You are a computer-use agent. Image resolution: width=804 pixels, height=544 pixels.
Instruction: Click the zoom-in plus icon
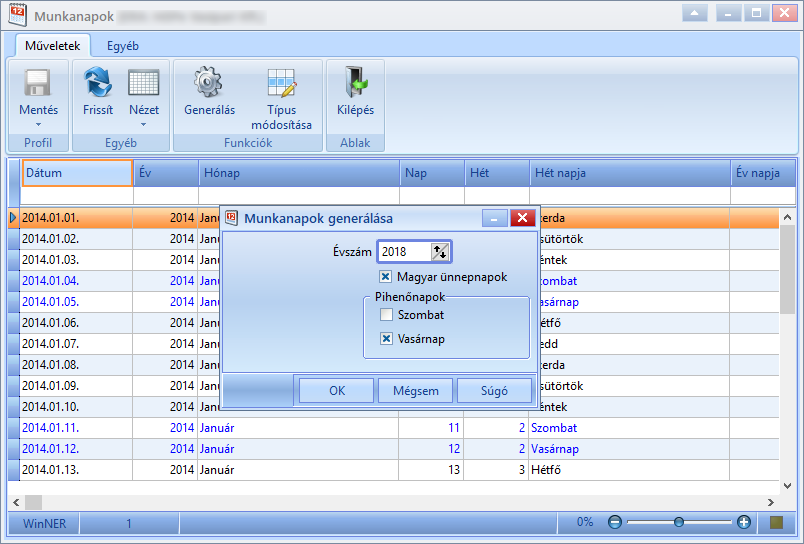pyautogui.click(x=743, y=522)
